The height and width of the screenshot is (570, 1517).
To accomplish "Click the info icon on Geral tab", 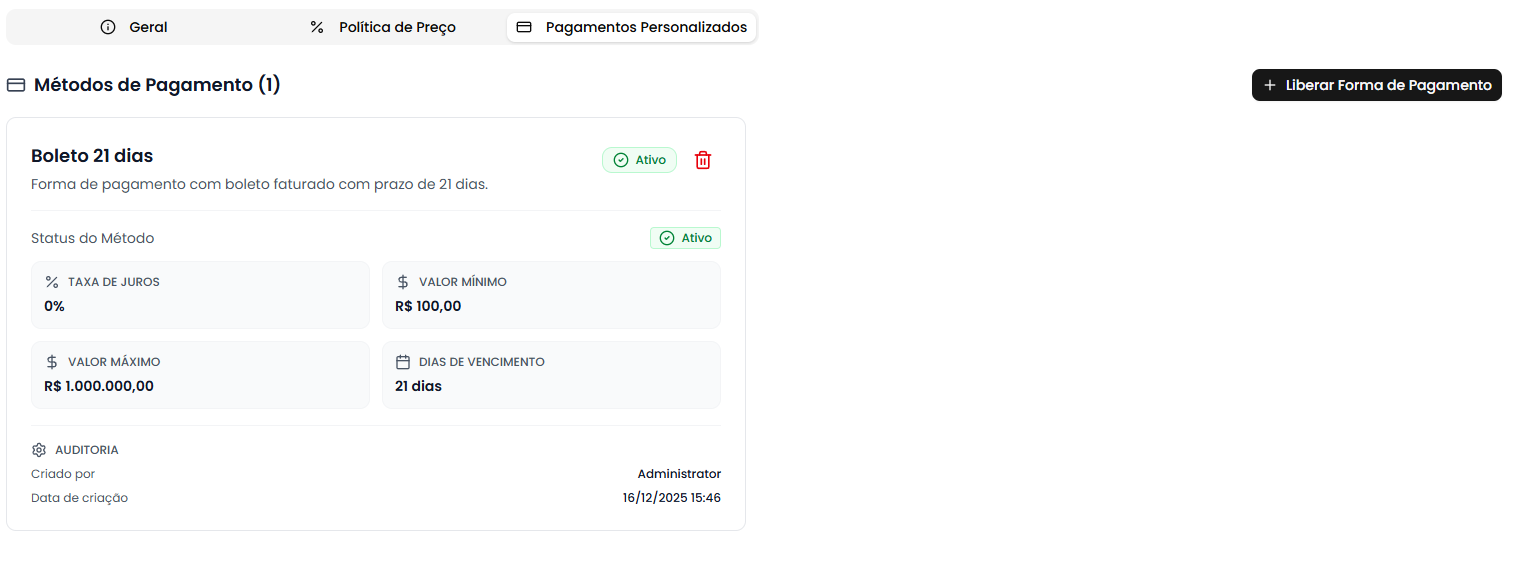I will pyautogui.click(x=108, y=27).
